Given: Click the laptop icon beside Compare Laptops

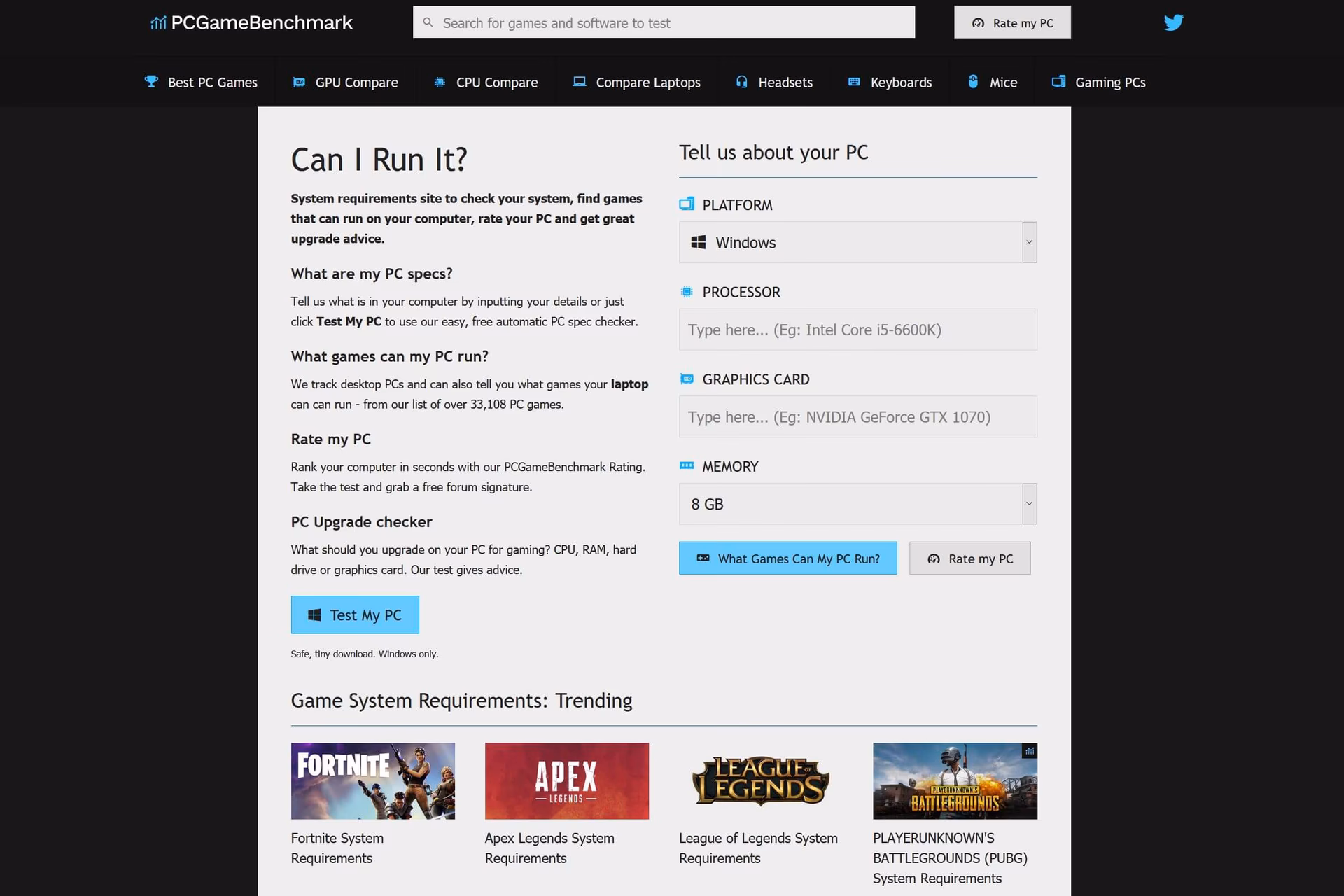Looking at the screenshot, I should [x=580, y=81].
